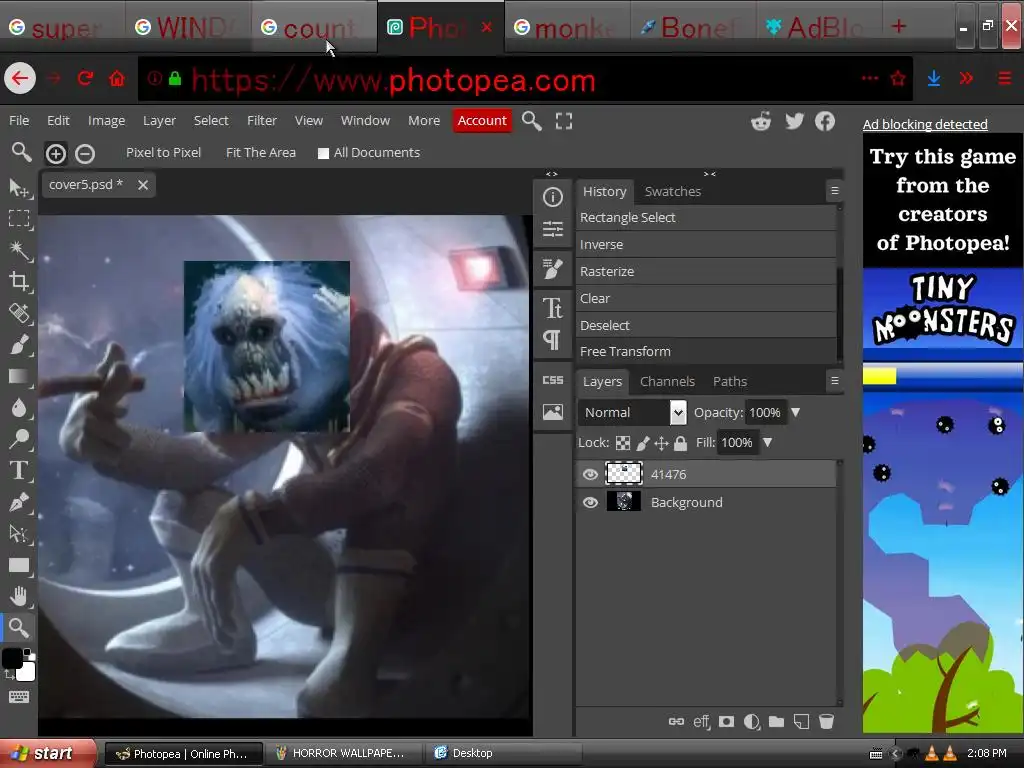Viewport: 1024px width, 768px height.
Task: Switch to the Channels tab
Action: click(x=667, y=381)
